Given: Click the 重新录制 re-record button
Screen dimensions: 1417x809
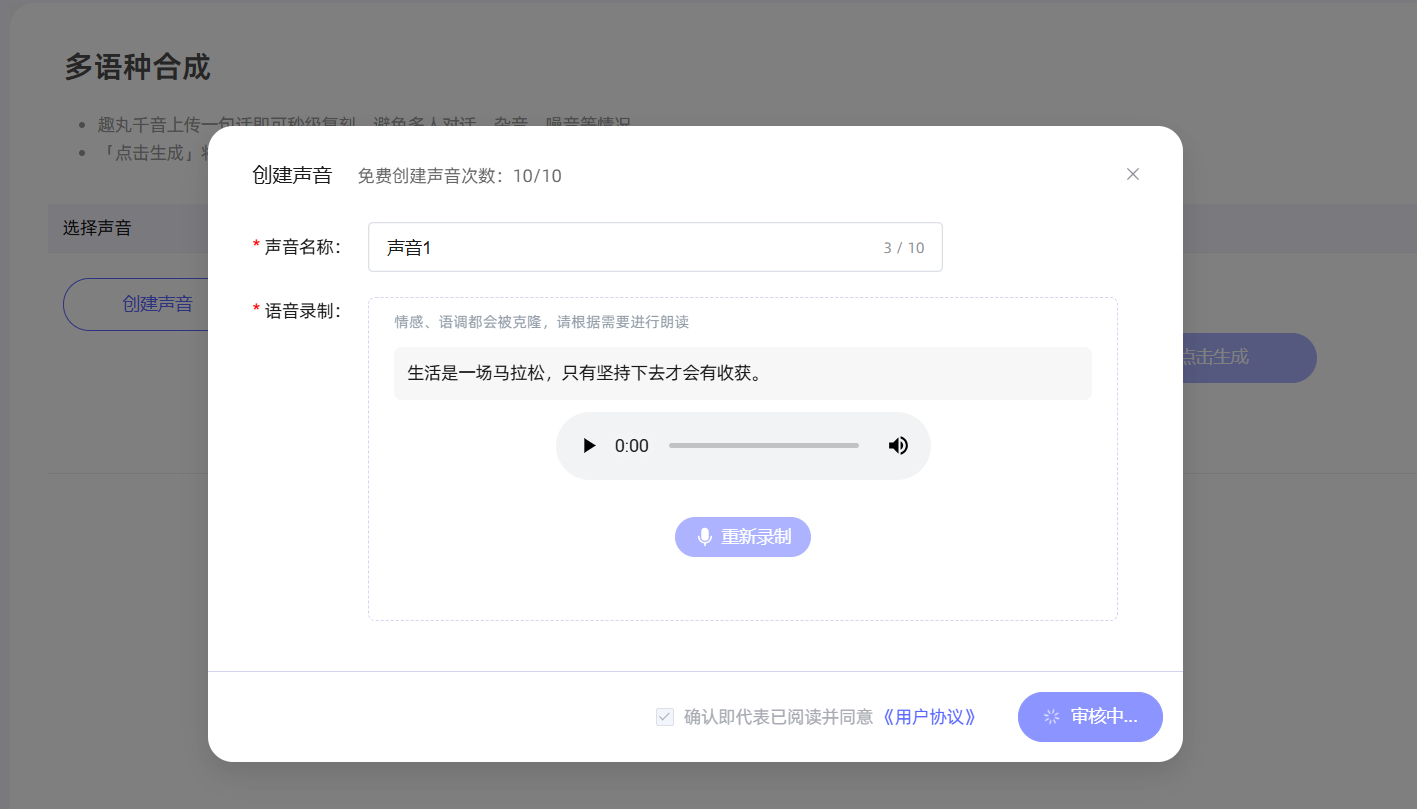Looking at the screenshot, I should point(743,536).
